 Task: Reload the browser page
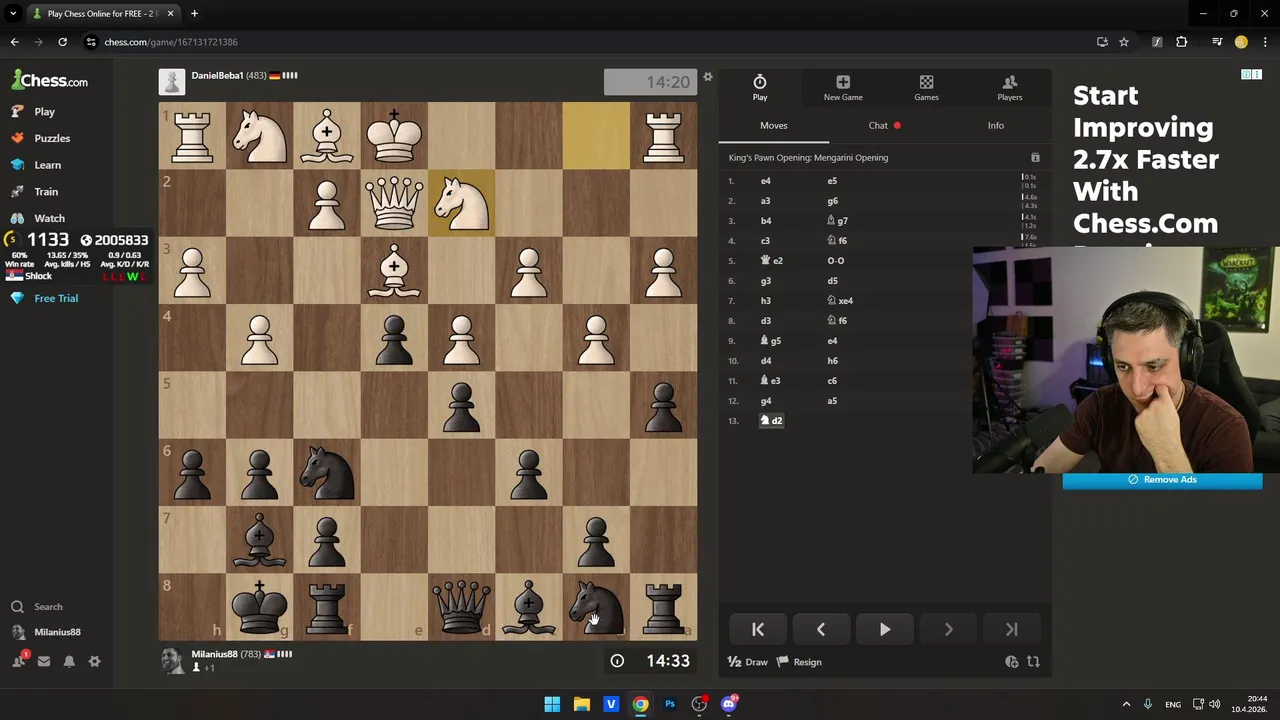coord(62,42)
